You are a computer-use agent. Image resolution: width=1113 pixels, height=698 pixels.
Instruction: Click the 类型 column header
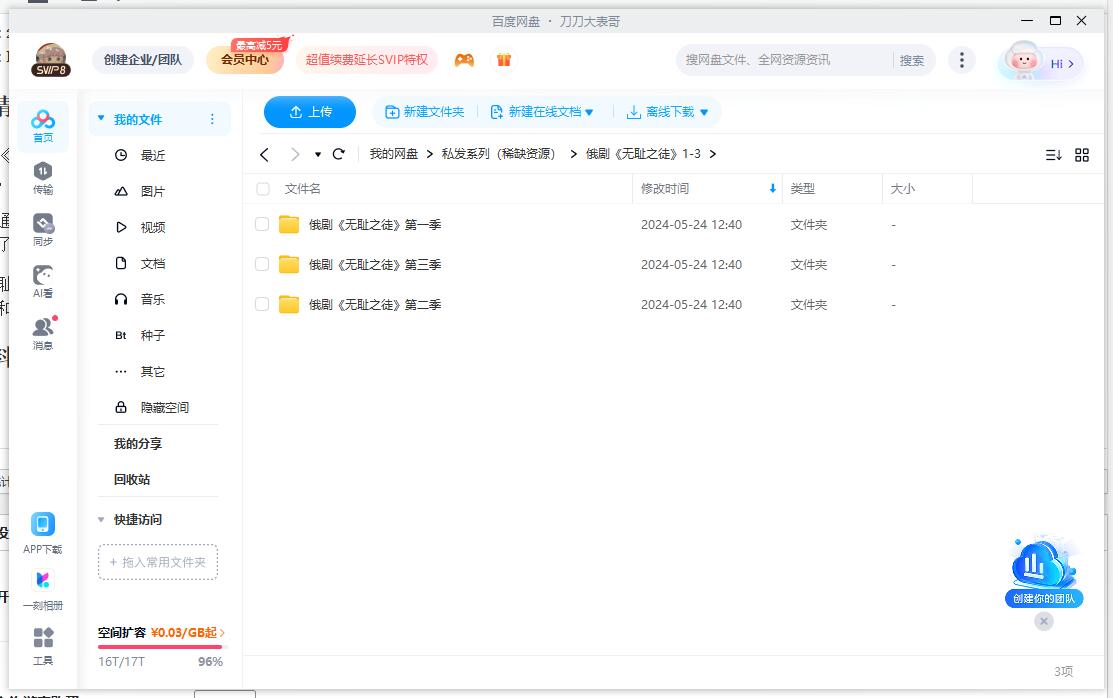[803, 189]
